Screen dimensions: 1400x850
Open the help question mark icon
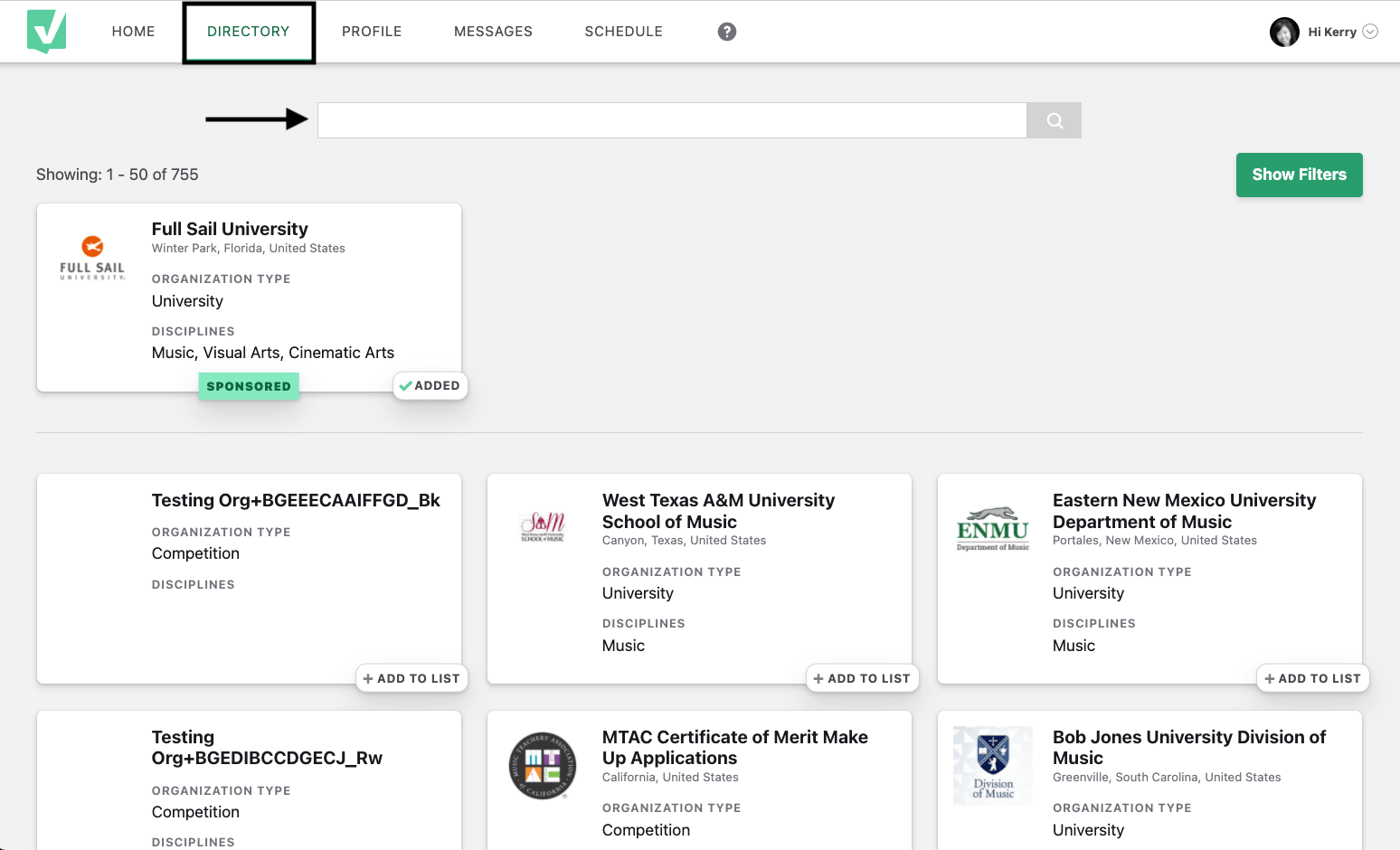coord(727,32)
